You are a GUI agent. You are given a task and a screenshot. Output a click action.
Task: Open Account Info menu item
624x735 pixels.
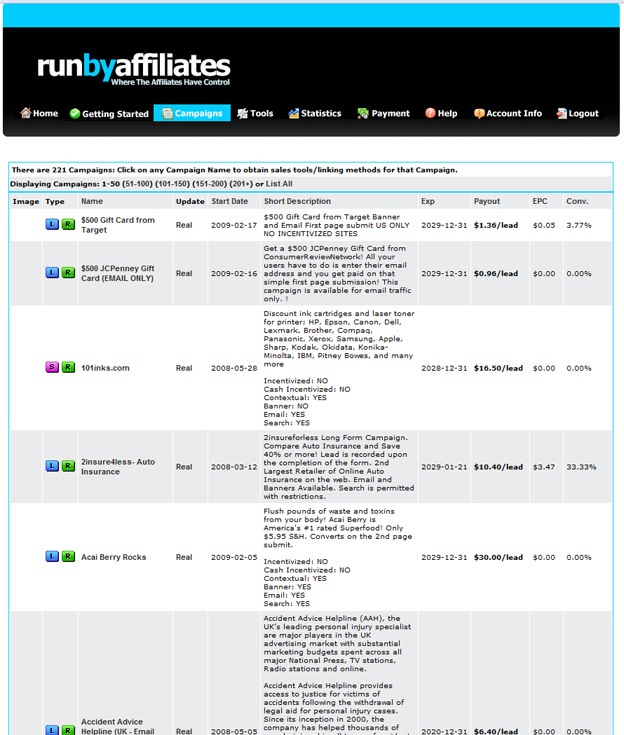coord(508,113)
